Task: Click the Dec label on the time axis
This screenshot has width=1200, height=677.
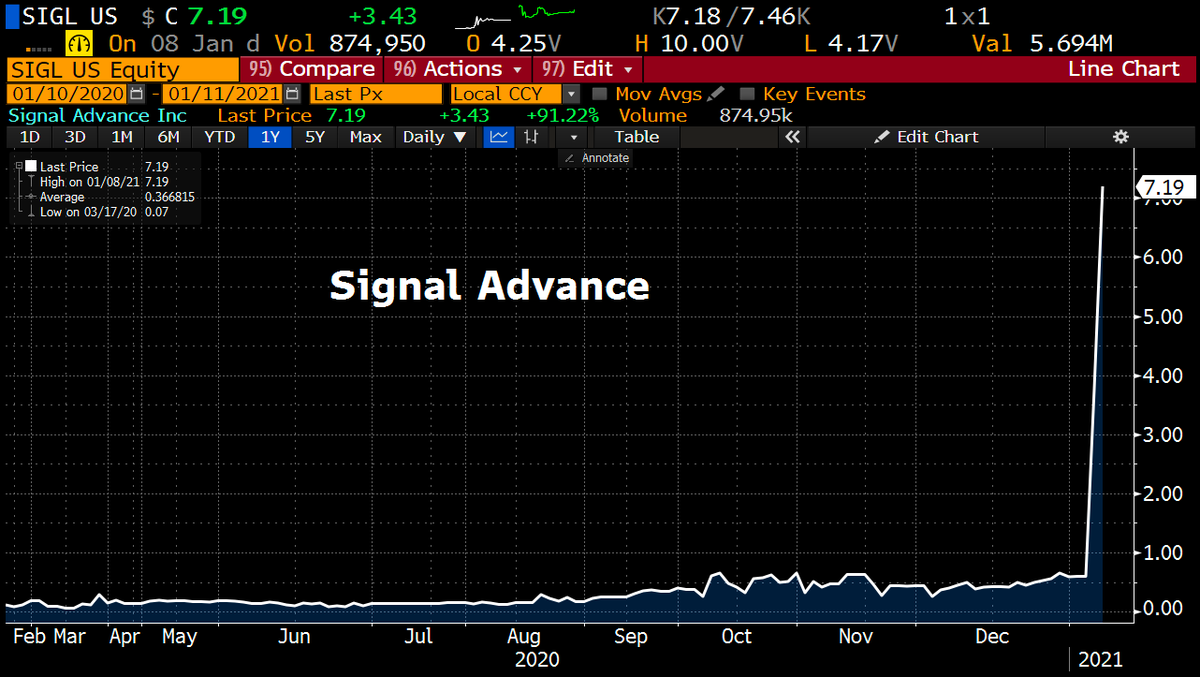Action: coord(992,636)
